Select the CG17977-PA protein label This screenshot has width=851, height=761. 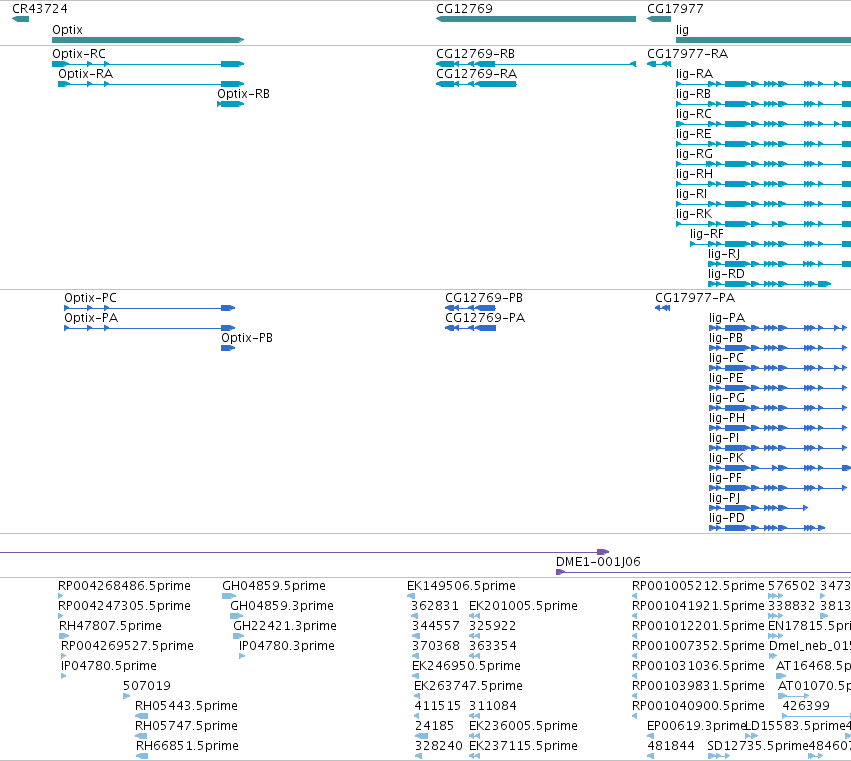695,298
